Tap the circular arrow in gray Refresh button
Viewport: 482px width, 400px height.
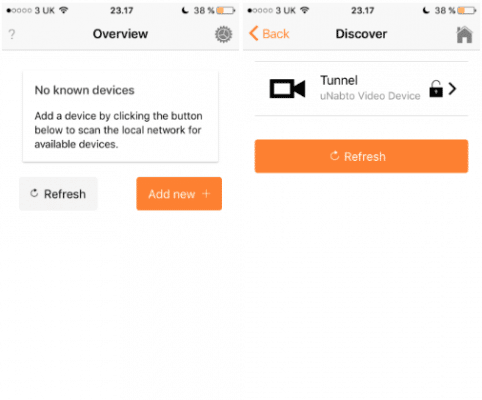pyautogui.click(x=34, y=193)
